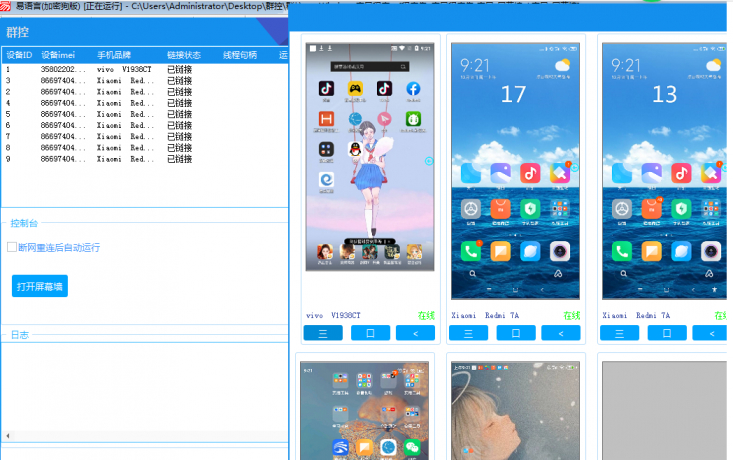Screen dimensions: 733x460
Task: Tap the yellow gamepad icon on vivo screen
Action: click(x=355, y=88)
